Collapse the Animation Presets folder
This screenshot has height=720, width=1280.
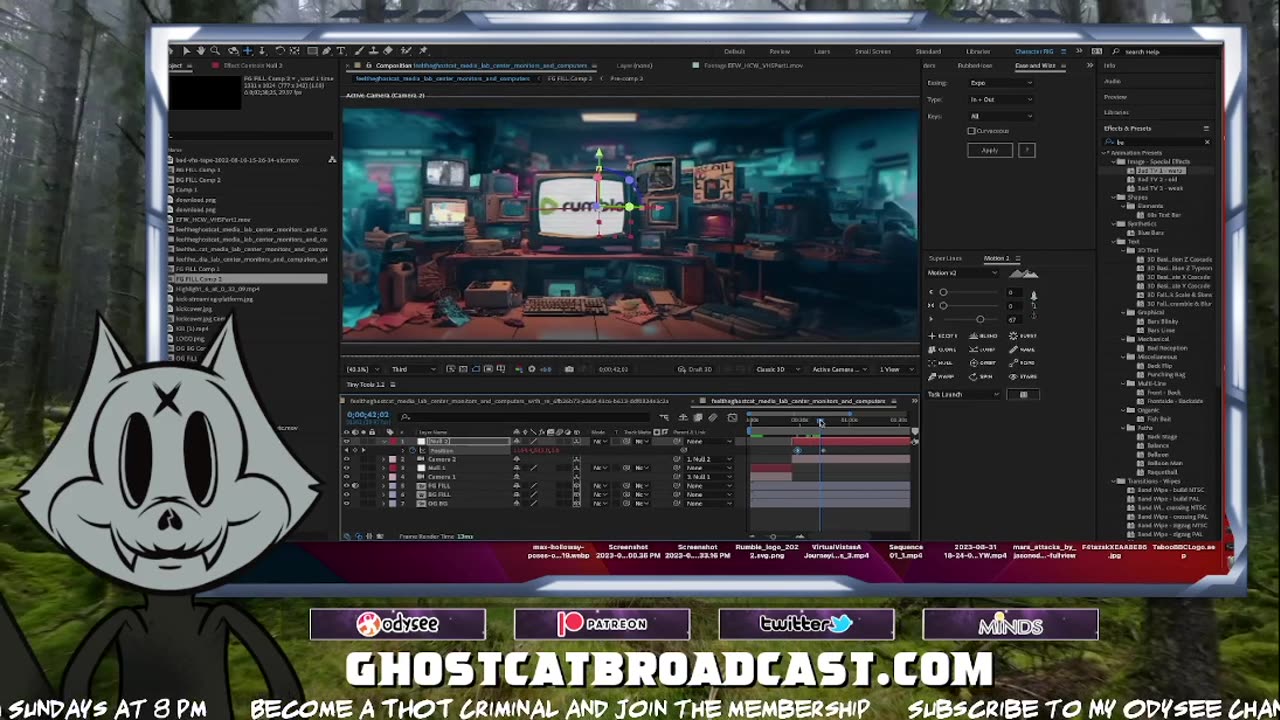pos(1106,153)
